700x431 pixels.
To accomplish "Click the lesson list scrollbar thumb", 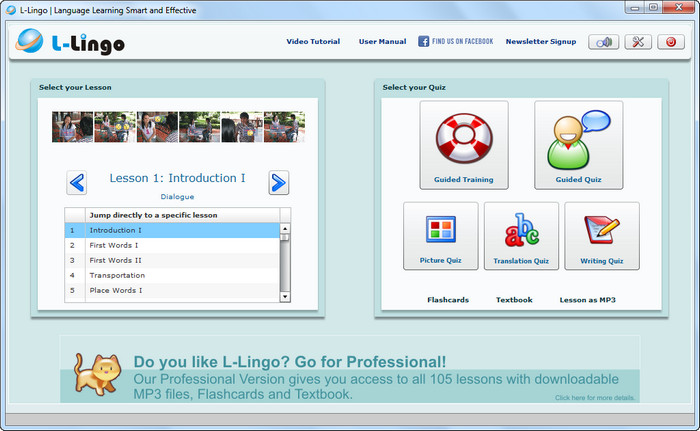I will [285, 237].
